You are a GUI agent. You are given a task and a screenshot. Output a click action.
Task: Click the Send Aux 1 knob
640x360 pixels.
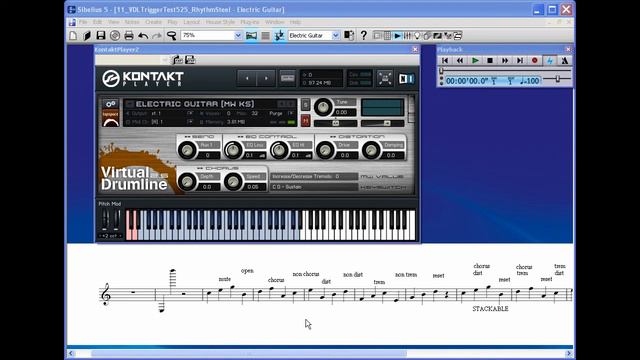pos(187,150)
